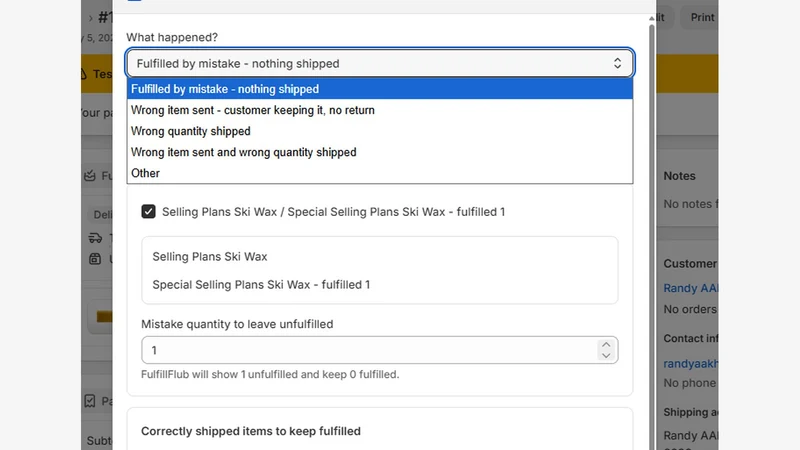Select Fulfilled by mistake - nothing shipped option

(x=380, y=89)
